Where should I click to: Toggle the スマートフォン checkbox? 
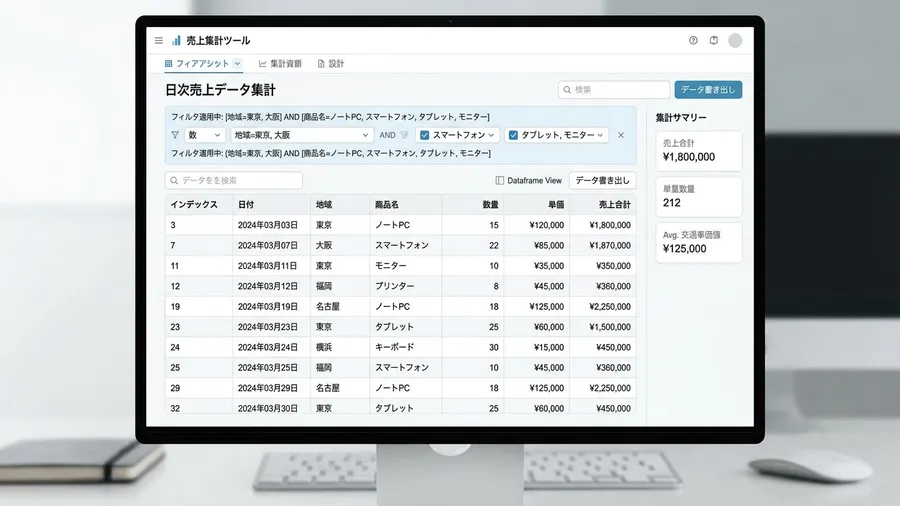(424, 135)
